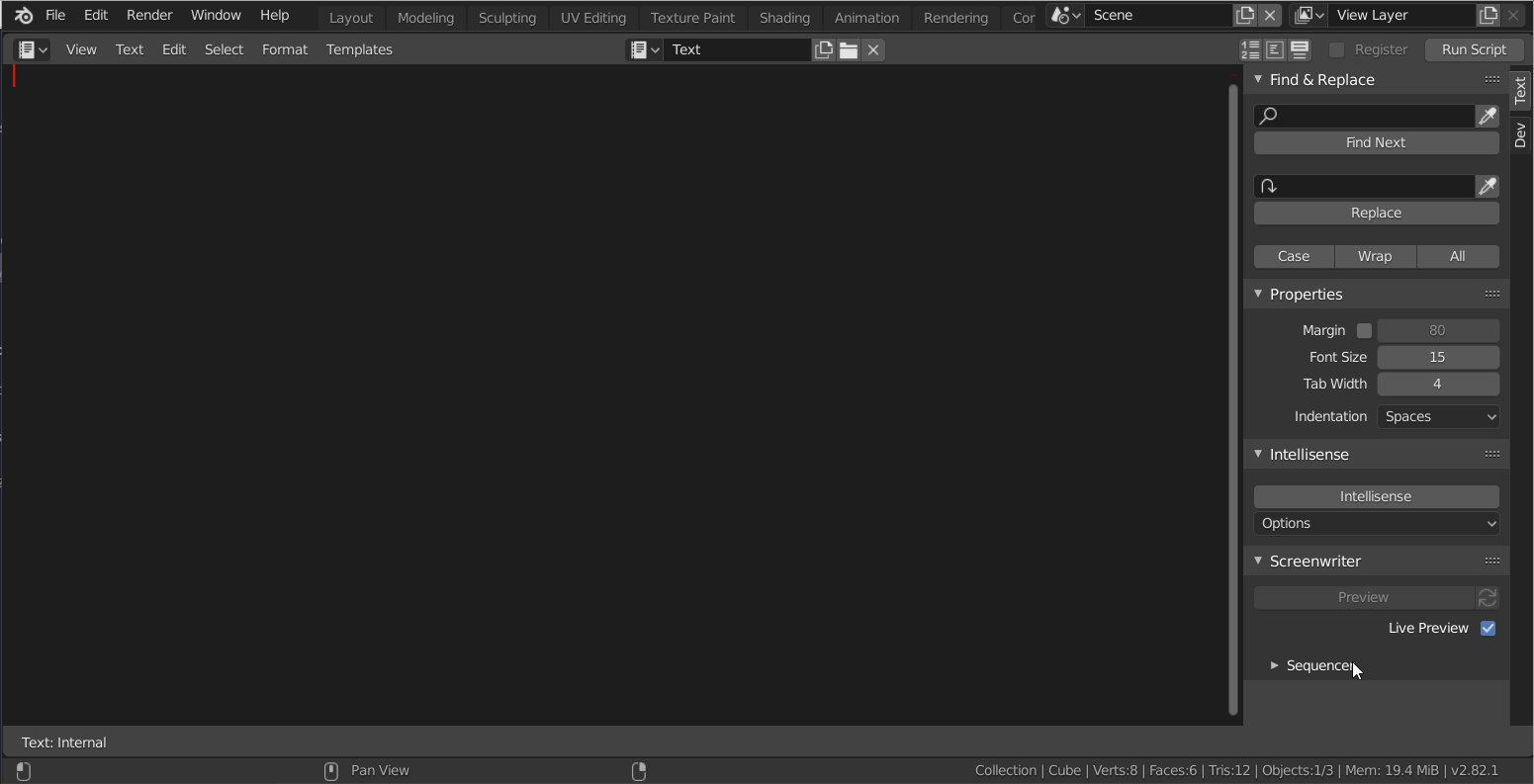This screenshot has width=1534, height=784.
Task: Switch to the Dev sidebar tab
Action: point(1521,134)
